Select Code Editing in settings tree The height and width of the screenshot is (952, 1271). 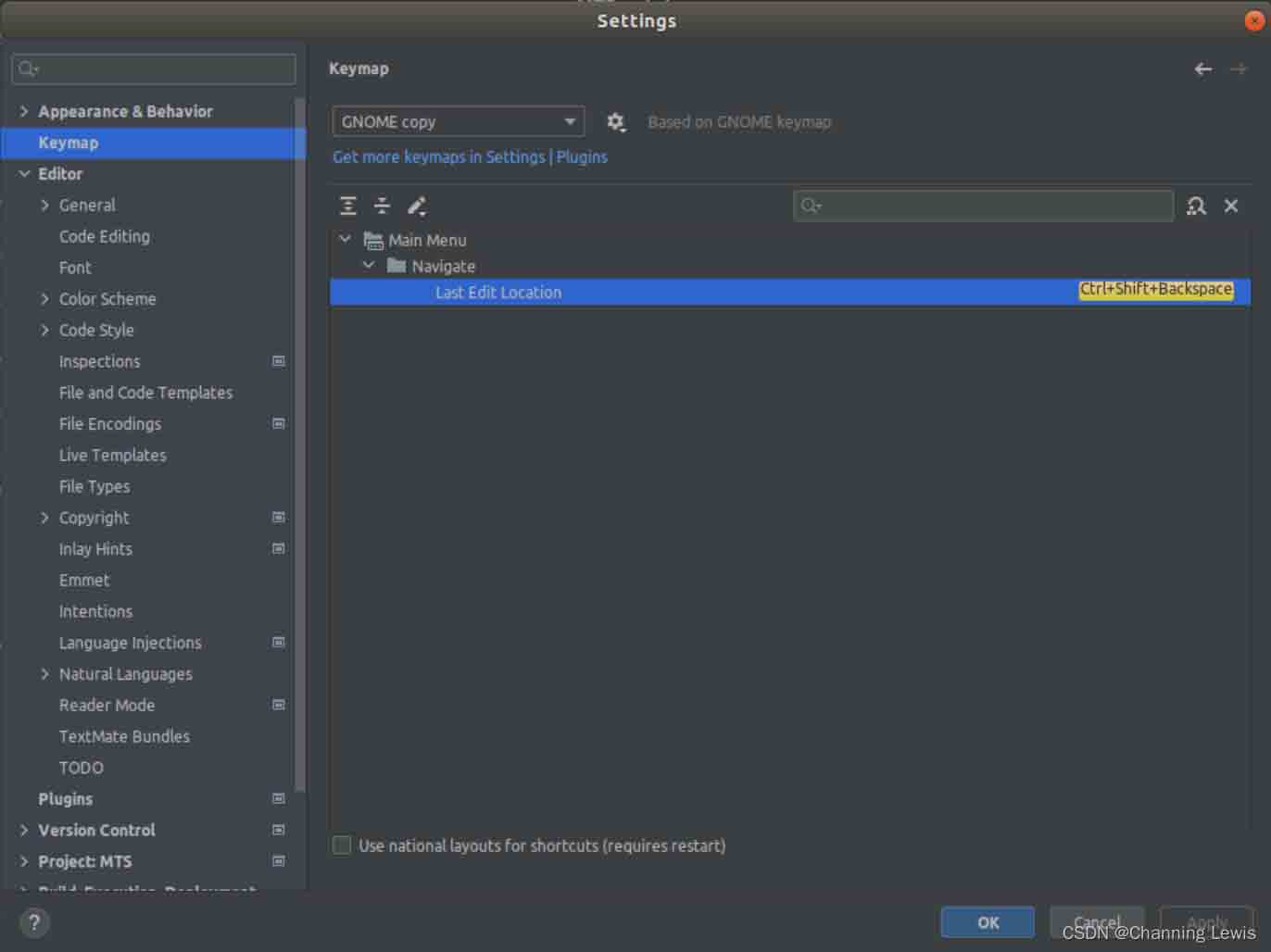[105, 237]
